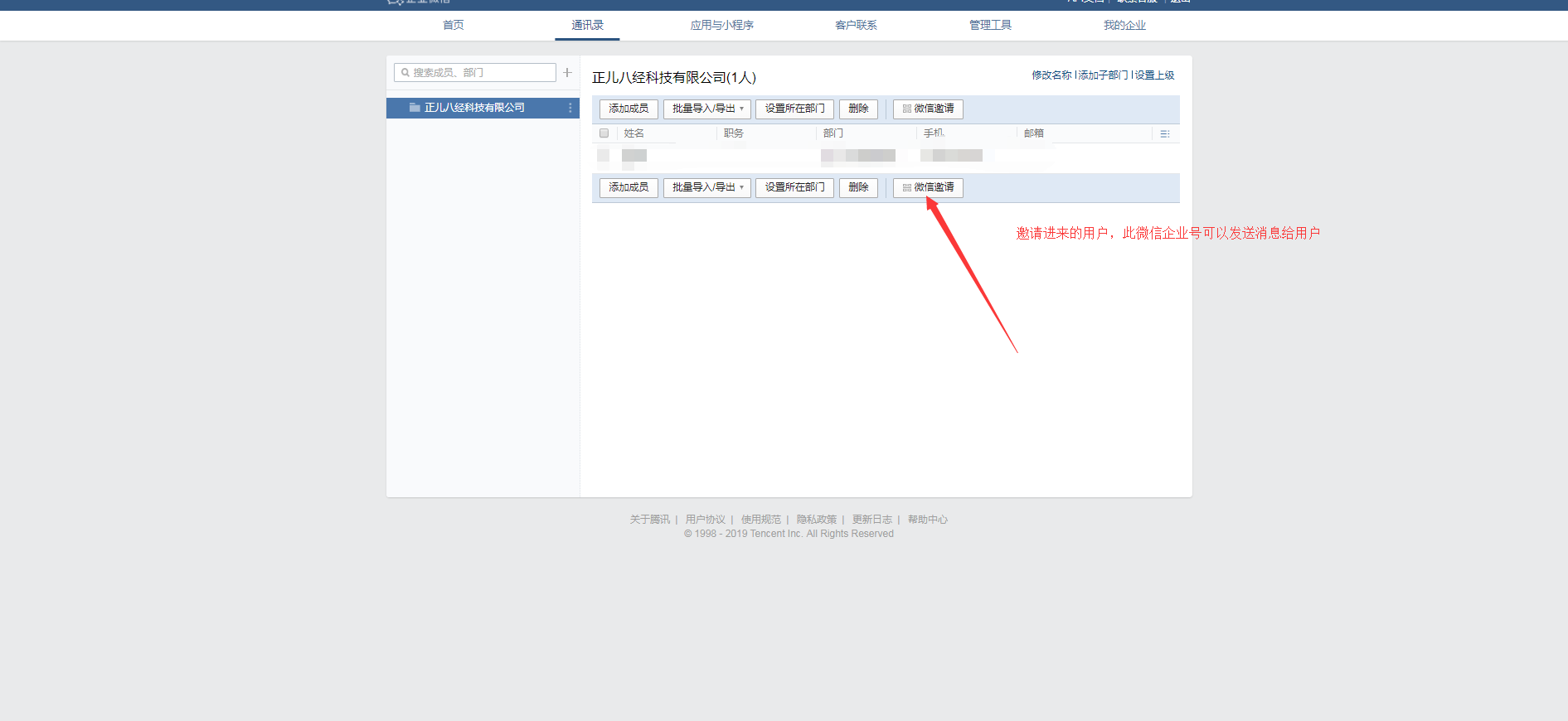Click the 职务 column header
Image resolution: width=1568 pixels, height=721 pixels.
coord(734,133)
